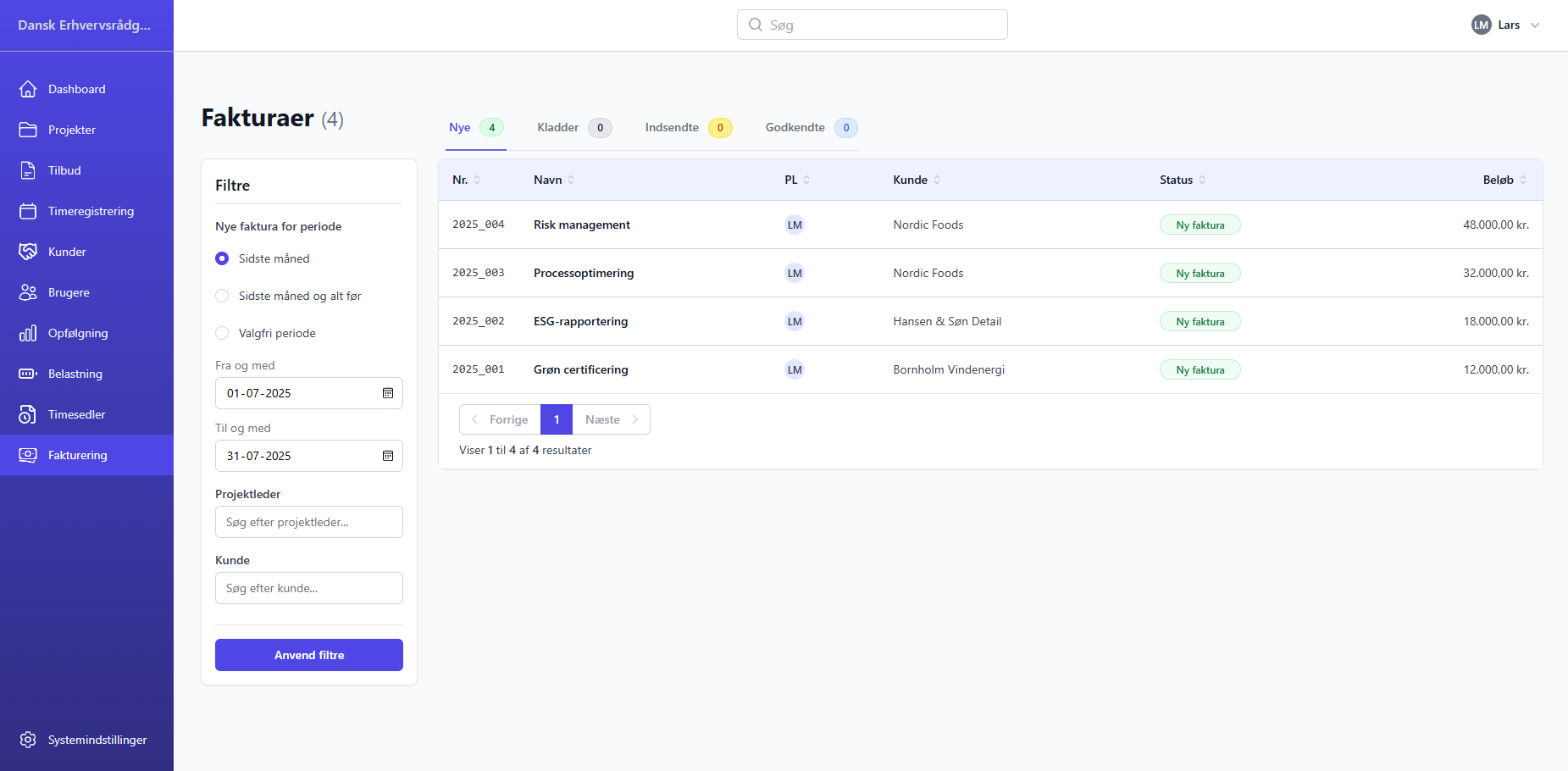The height and width of the screenshot is (771, 1568).
Task: Switch to the Kladder tab
Action: [574, 128]
